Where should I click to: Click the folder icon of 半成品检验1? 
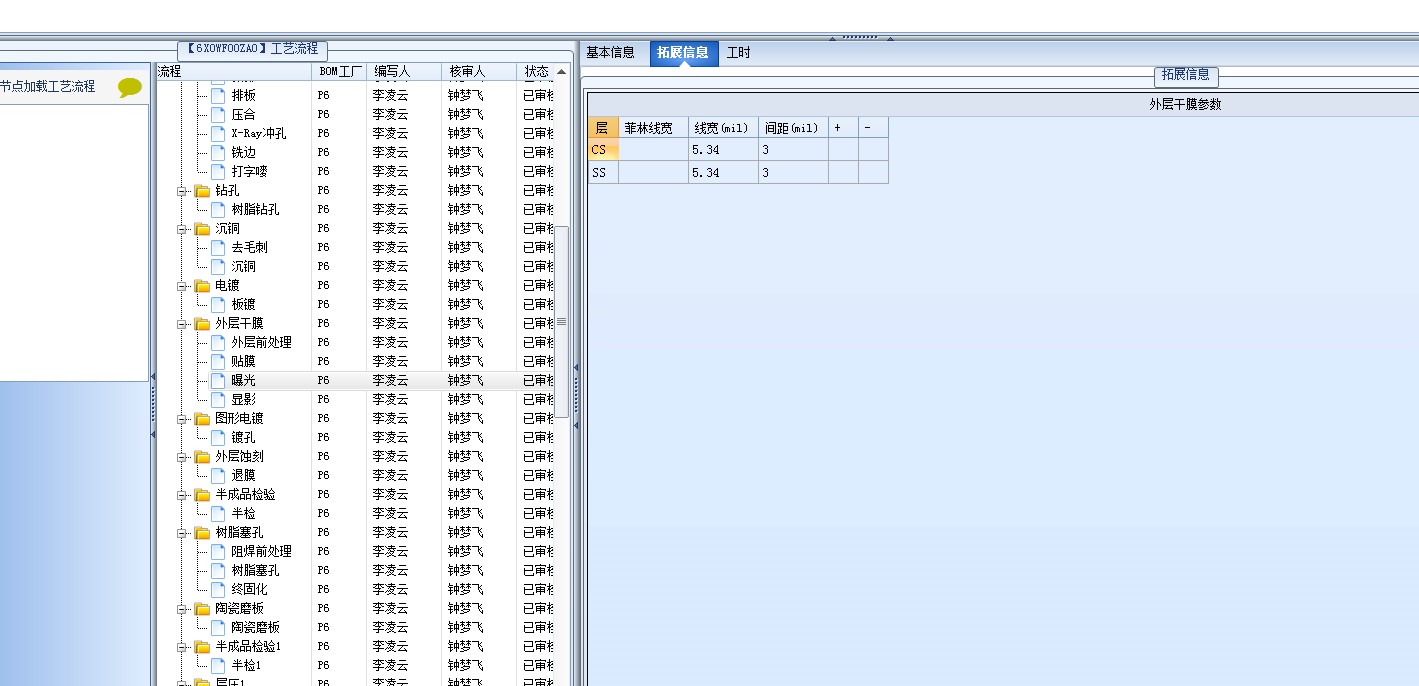203,647
